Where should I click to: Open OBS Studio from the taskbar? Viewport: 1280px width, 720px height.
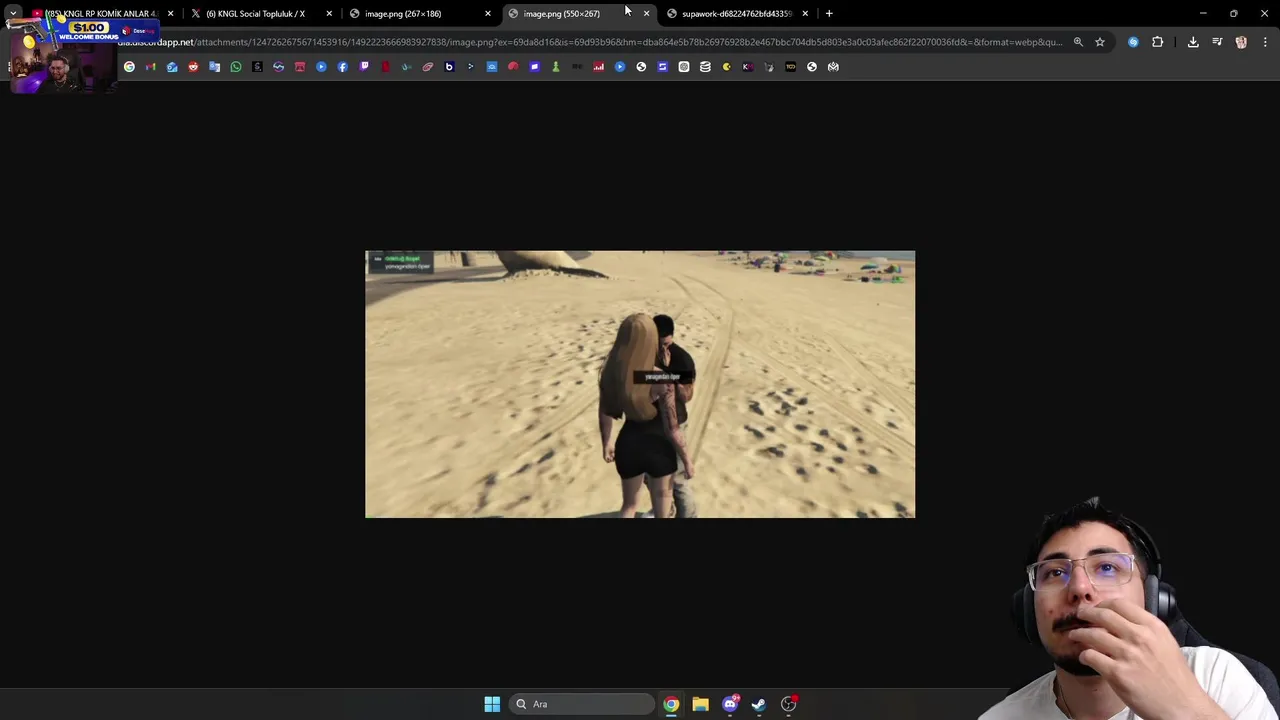click(789, 704)
